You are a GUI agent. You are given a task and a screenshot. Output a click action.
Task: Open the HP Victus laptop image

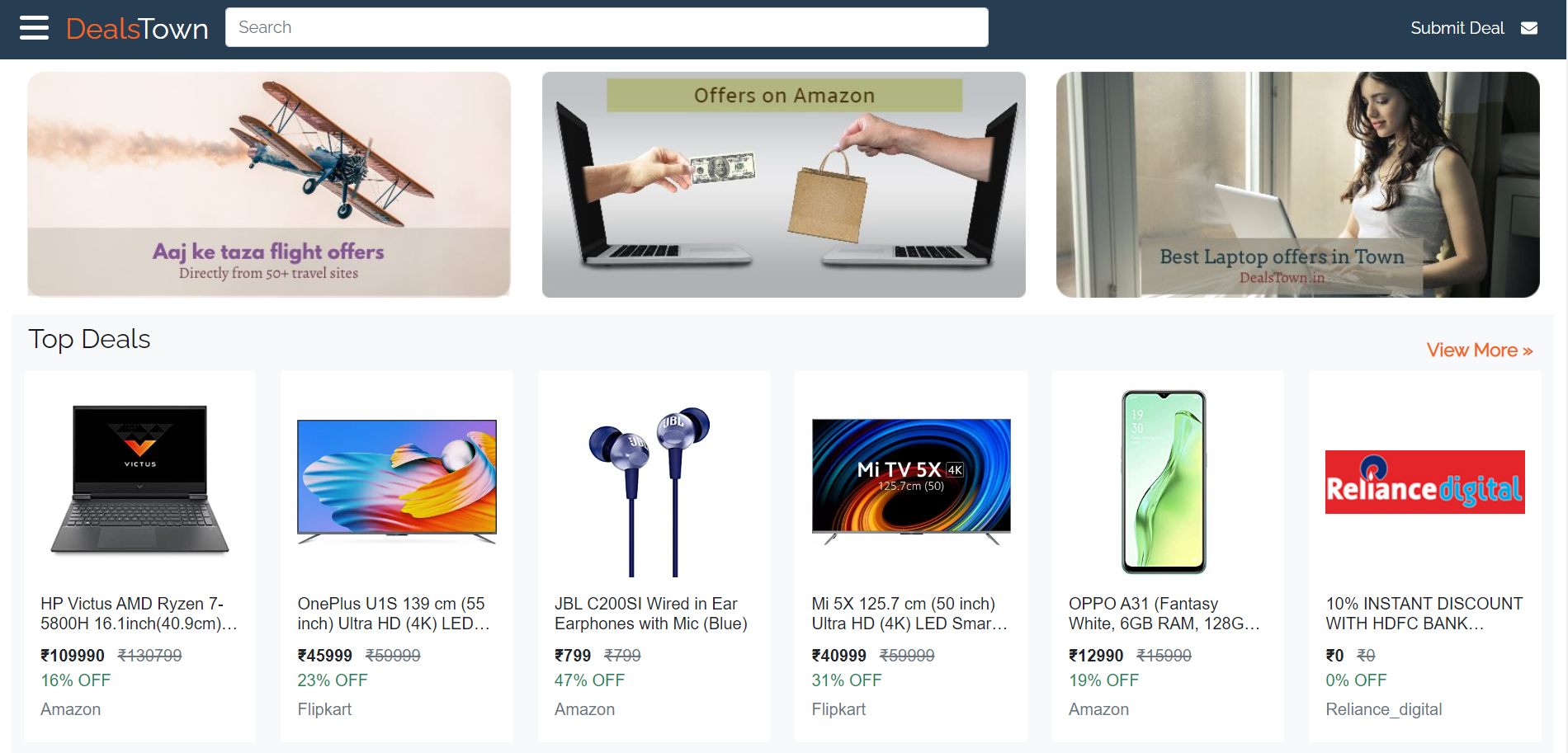click(140, 480)
